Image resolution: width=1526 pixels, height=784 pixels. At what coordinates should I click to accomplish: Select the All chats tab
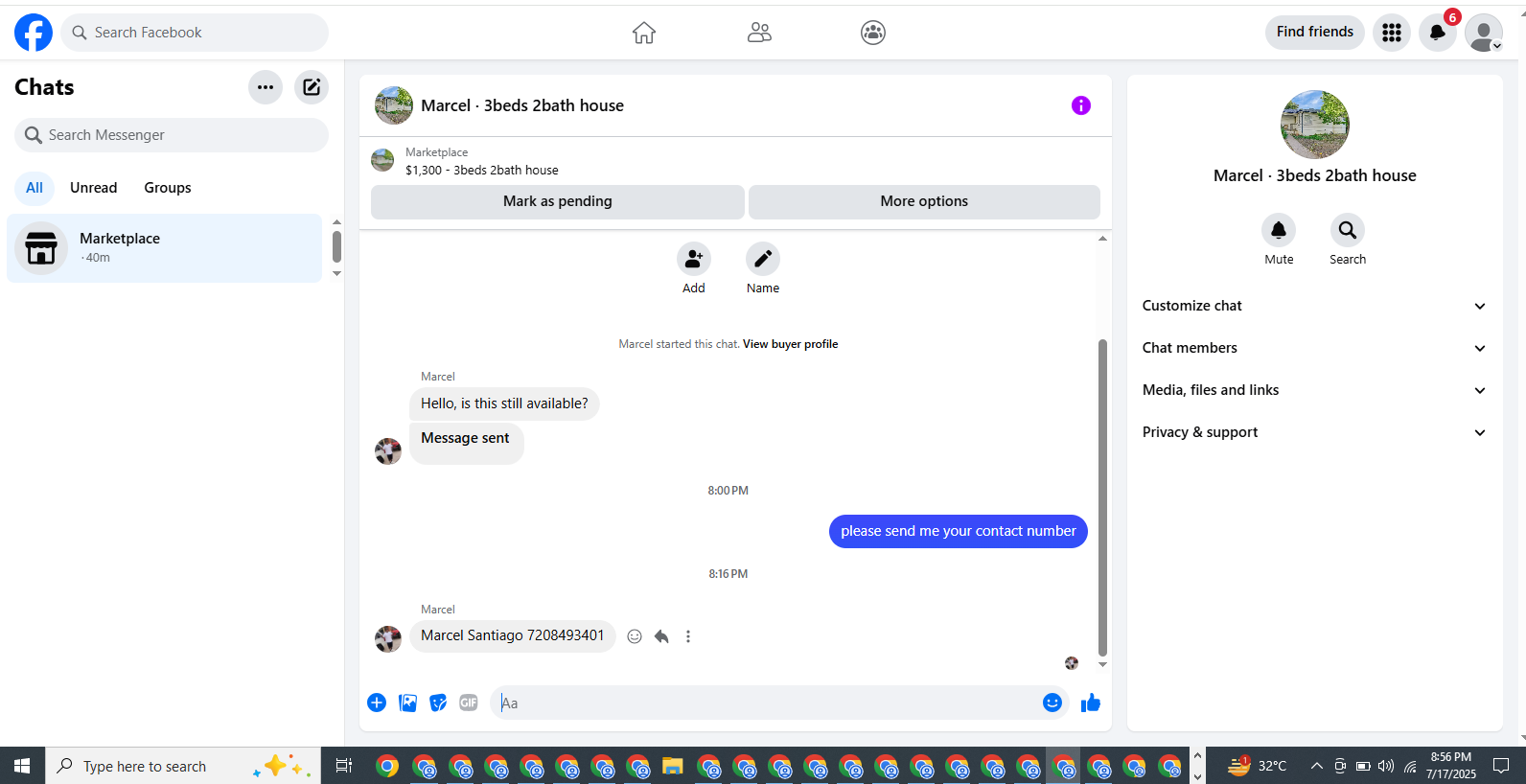click(35, 188)
